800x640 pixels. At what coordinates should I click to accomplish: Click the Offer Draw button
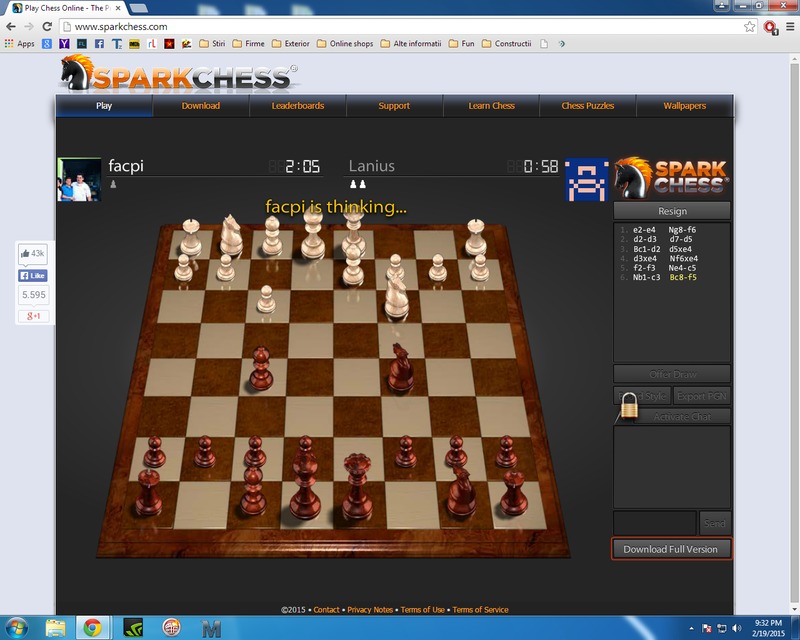click(x=672, y=374)
